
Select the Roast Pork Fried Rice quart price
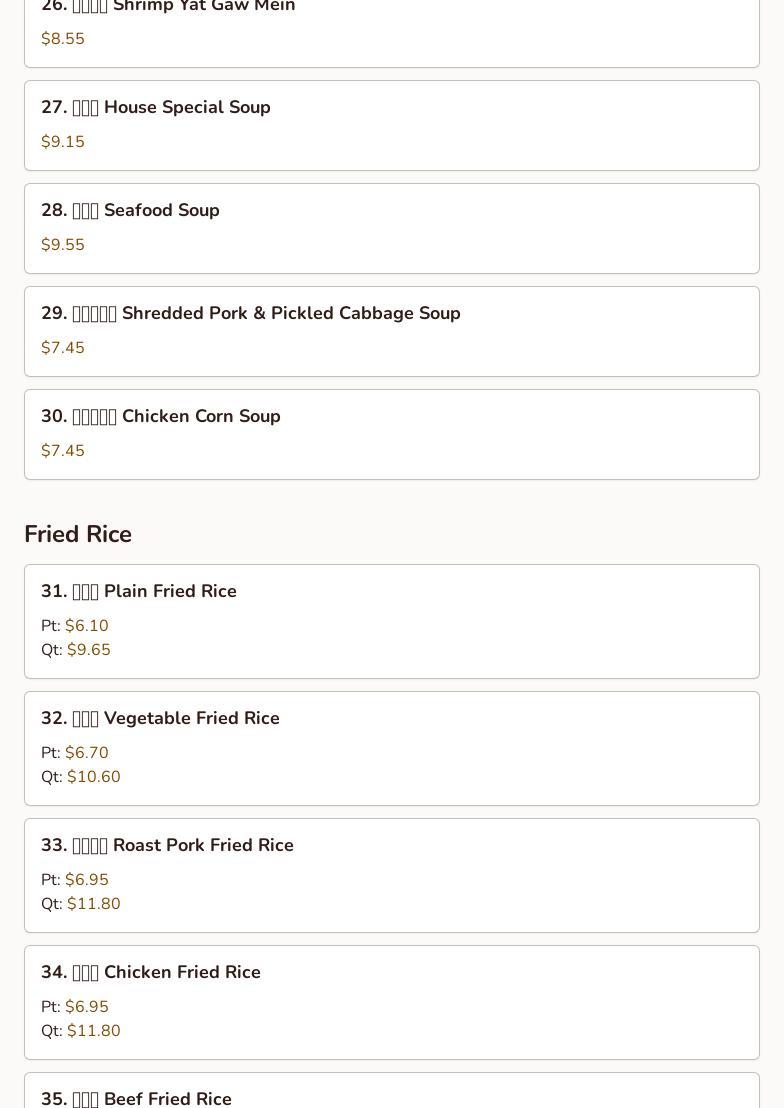point(94,904)
